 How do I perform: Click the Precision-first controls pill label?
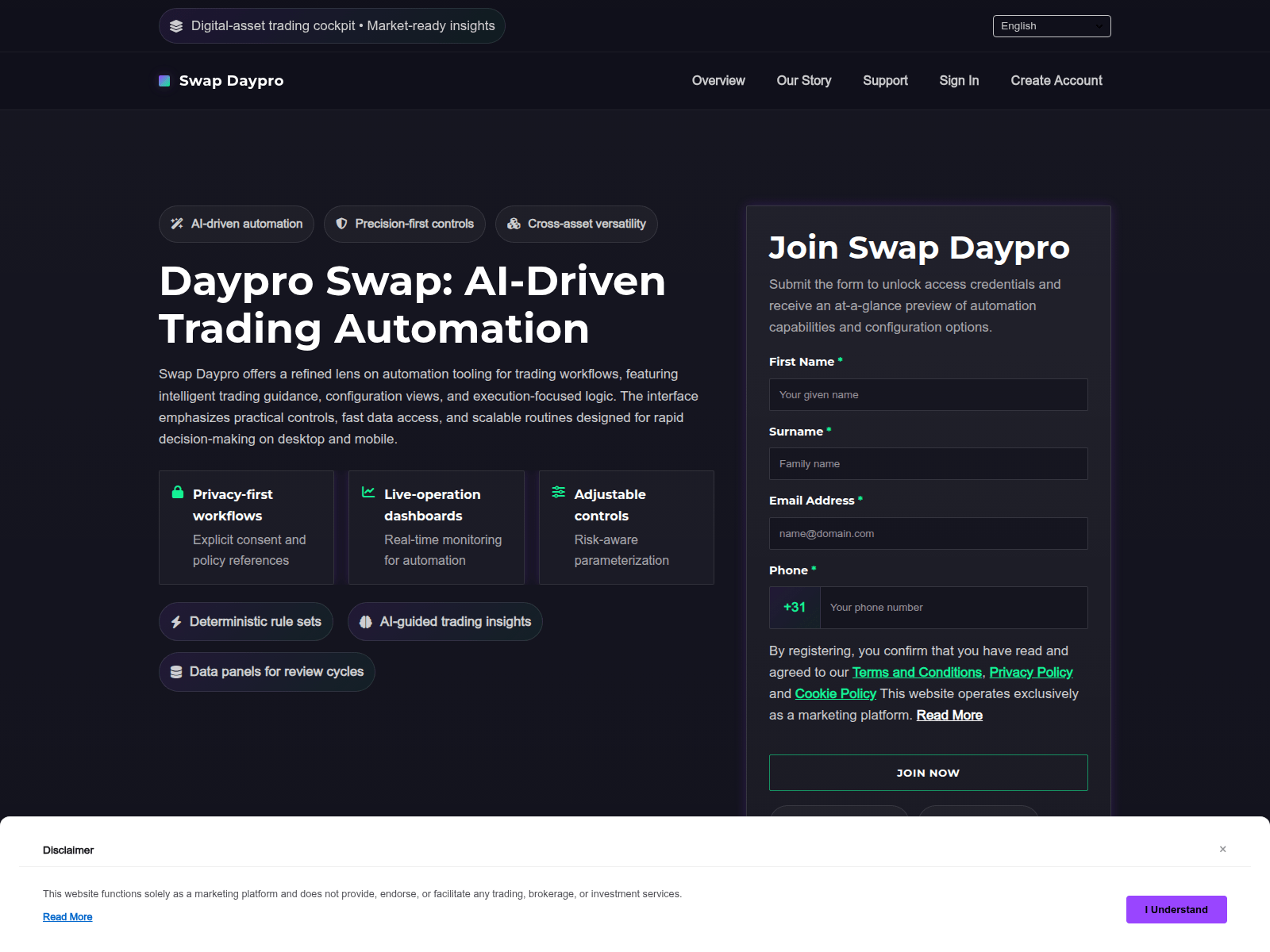tap(414, 224)
